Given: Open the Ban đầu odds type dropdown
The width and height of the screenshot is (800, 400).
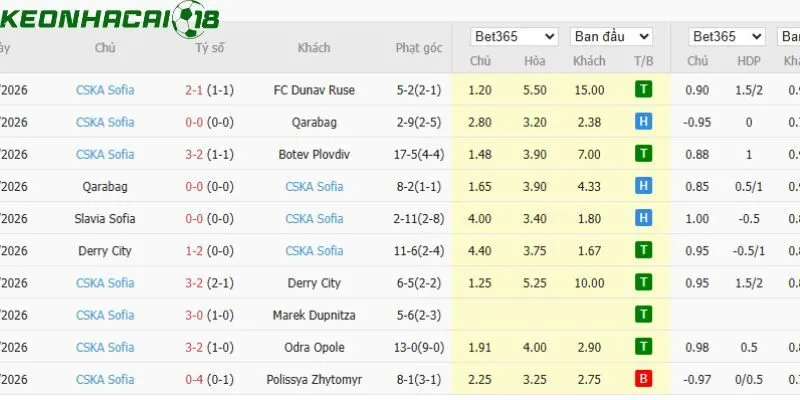Looking at the screenshot, I should pyautogui.click(x=611, y=37).
